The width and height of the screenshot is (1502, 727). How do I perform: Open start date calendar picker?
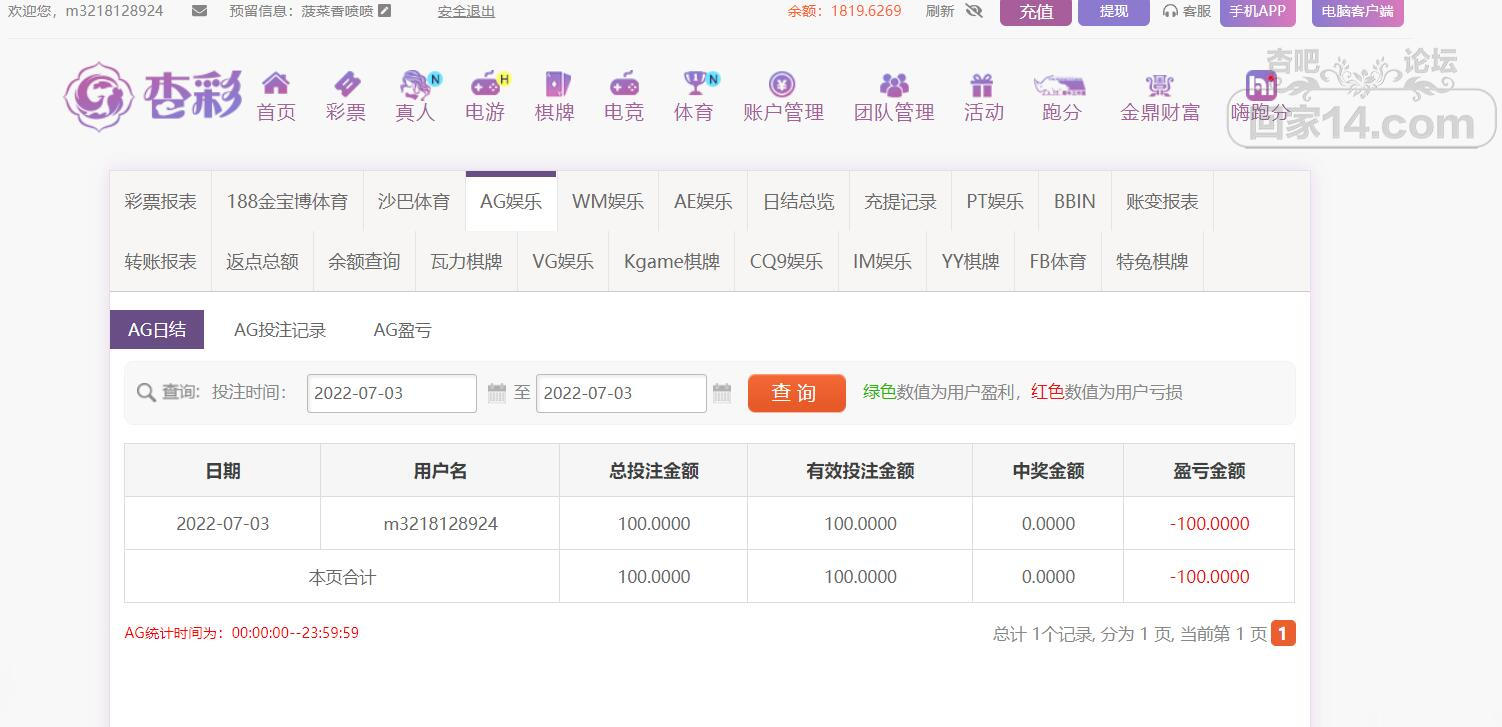497,393
